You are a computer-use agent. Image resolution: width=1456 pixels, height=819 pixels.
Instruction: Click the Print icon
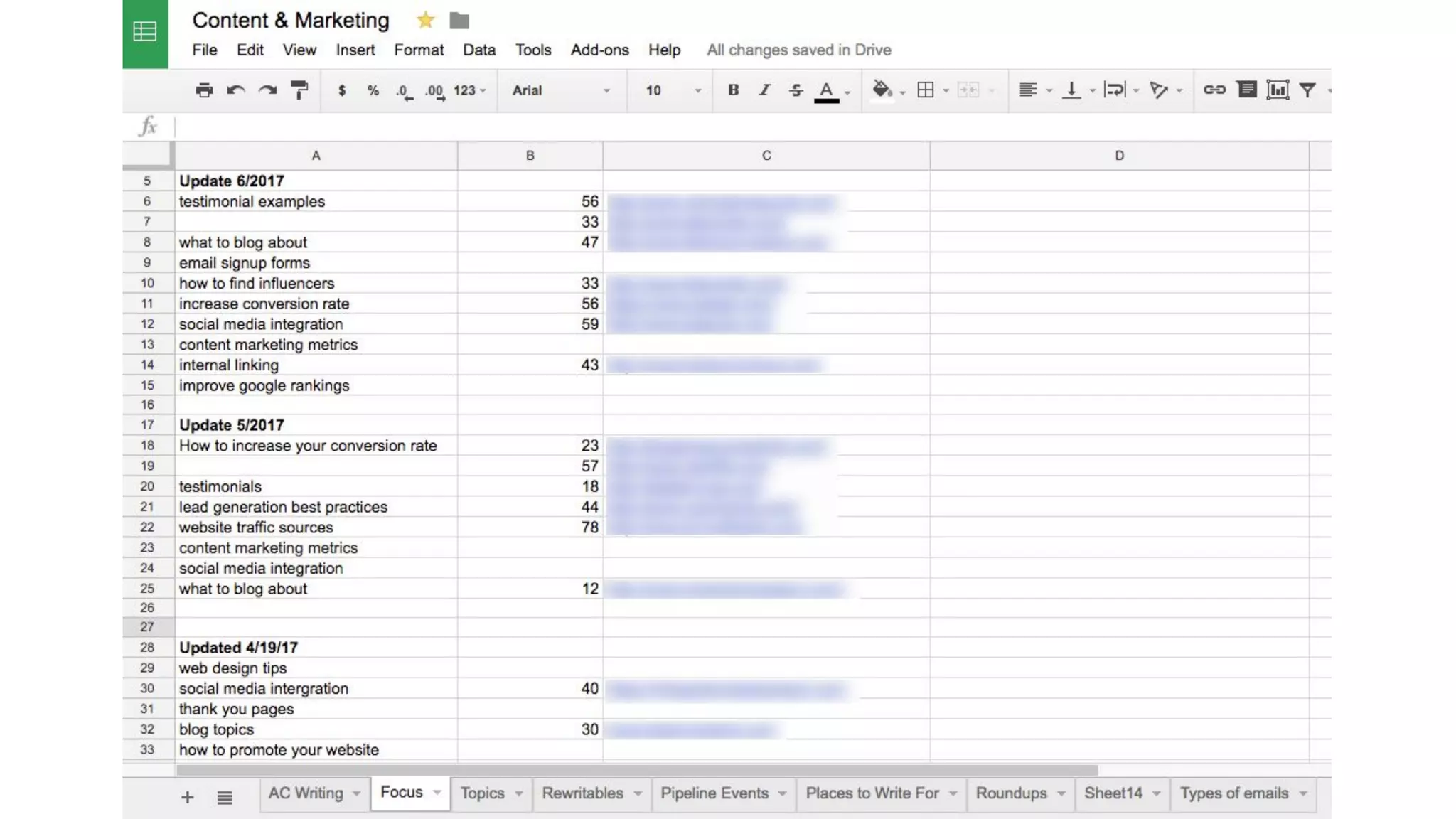pyautogui.click(x=204, y=90)
